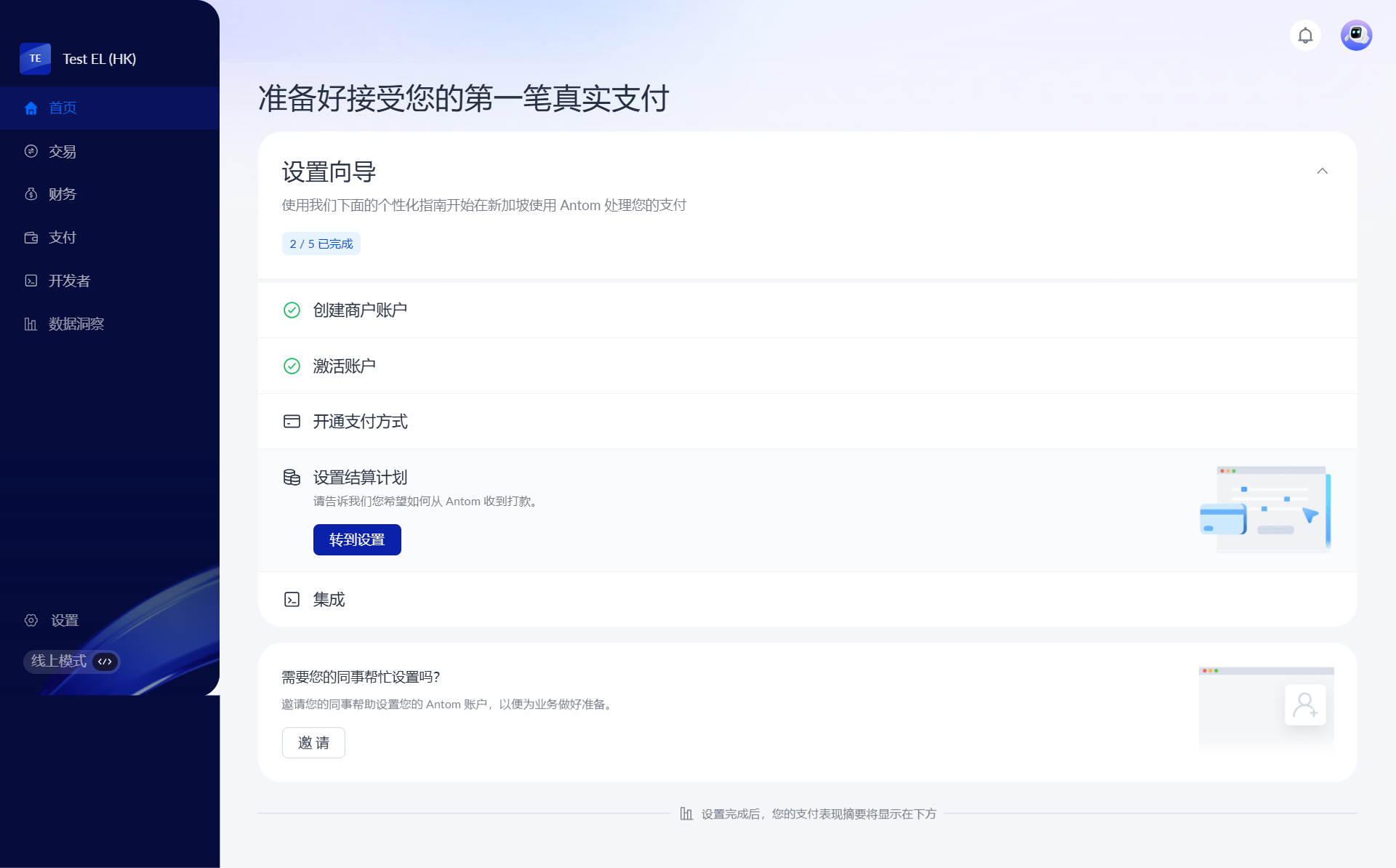This screenshot has width=1396, height=868.
Task: Click the settings gear icon in the sidebar
Action: [x=31, y=620]
